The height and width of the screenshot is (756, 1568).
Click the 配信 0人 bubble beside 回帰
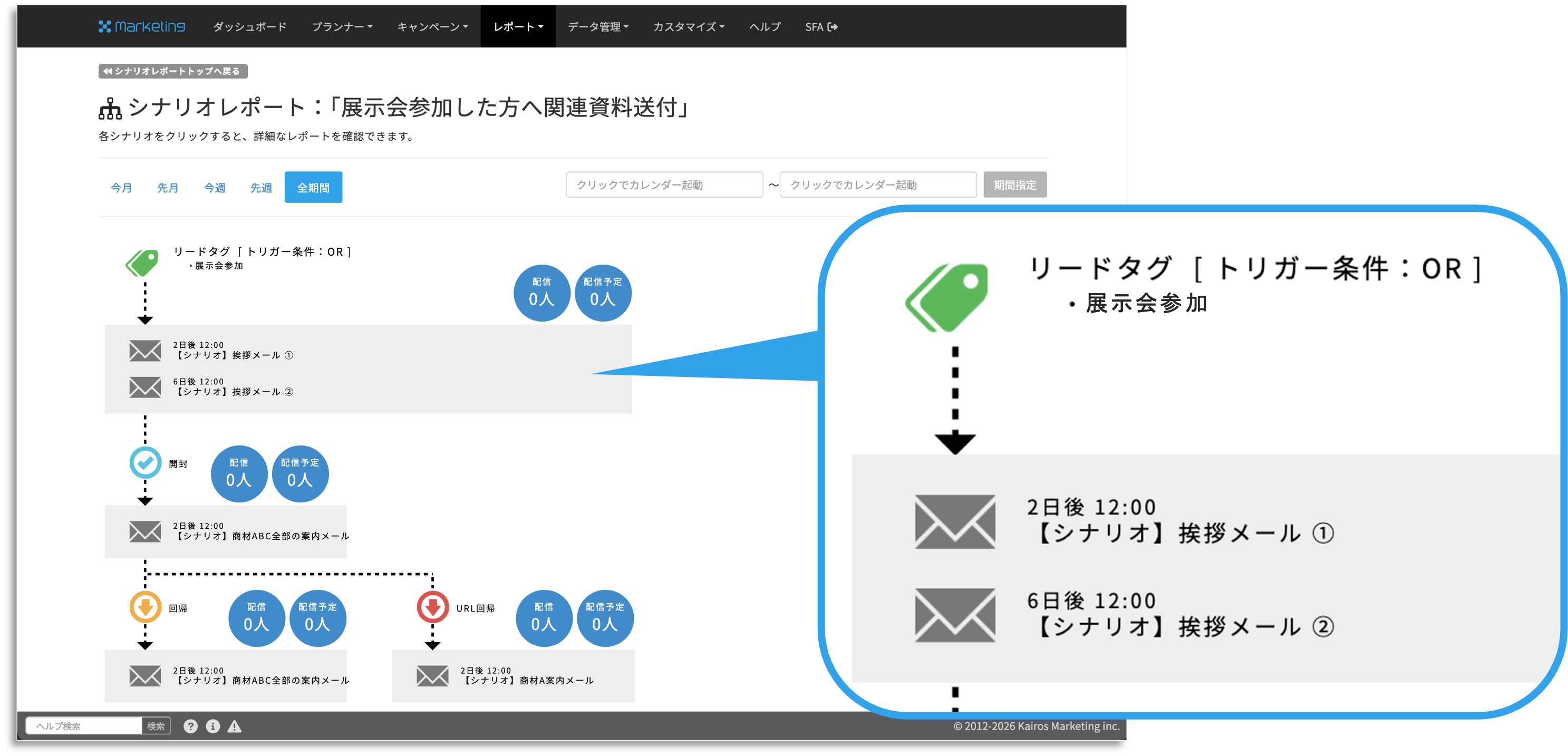(x=256, y=618)
